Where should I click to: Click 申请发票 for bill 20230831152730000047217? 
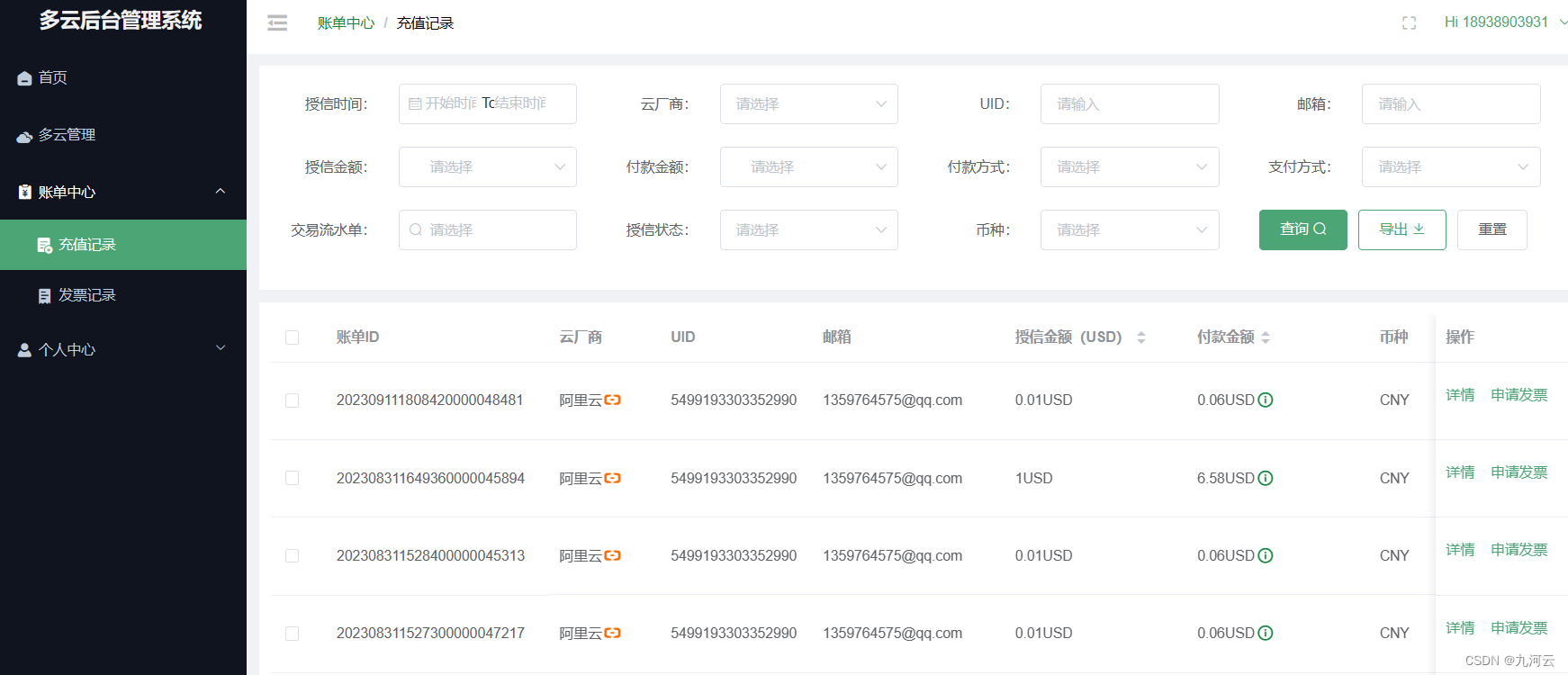tap(1519, 627)
